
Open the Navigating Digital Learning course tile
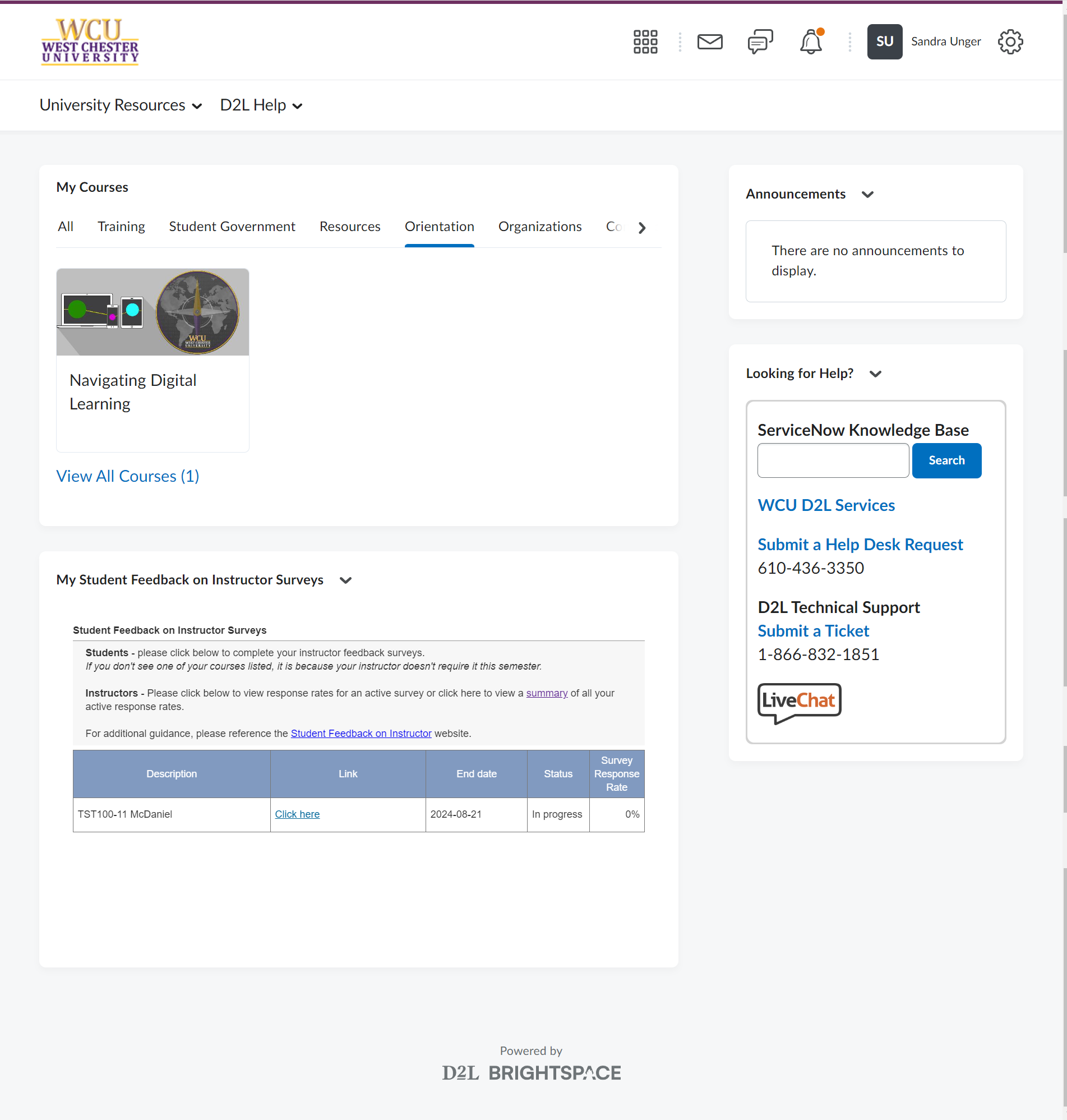[153, 359]
